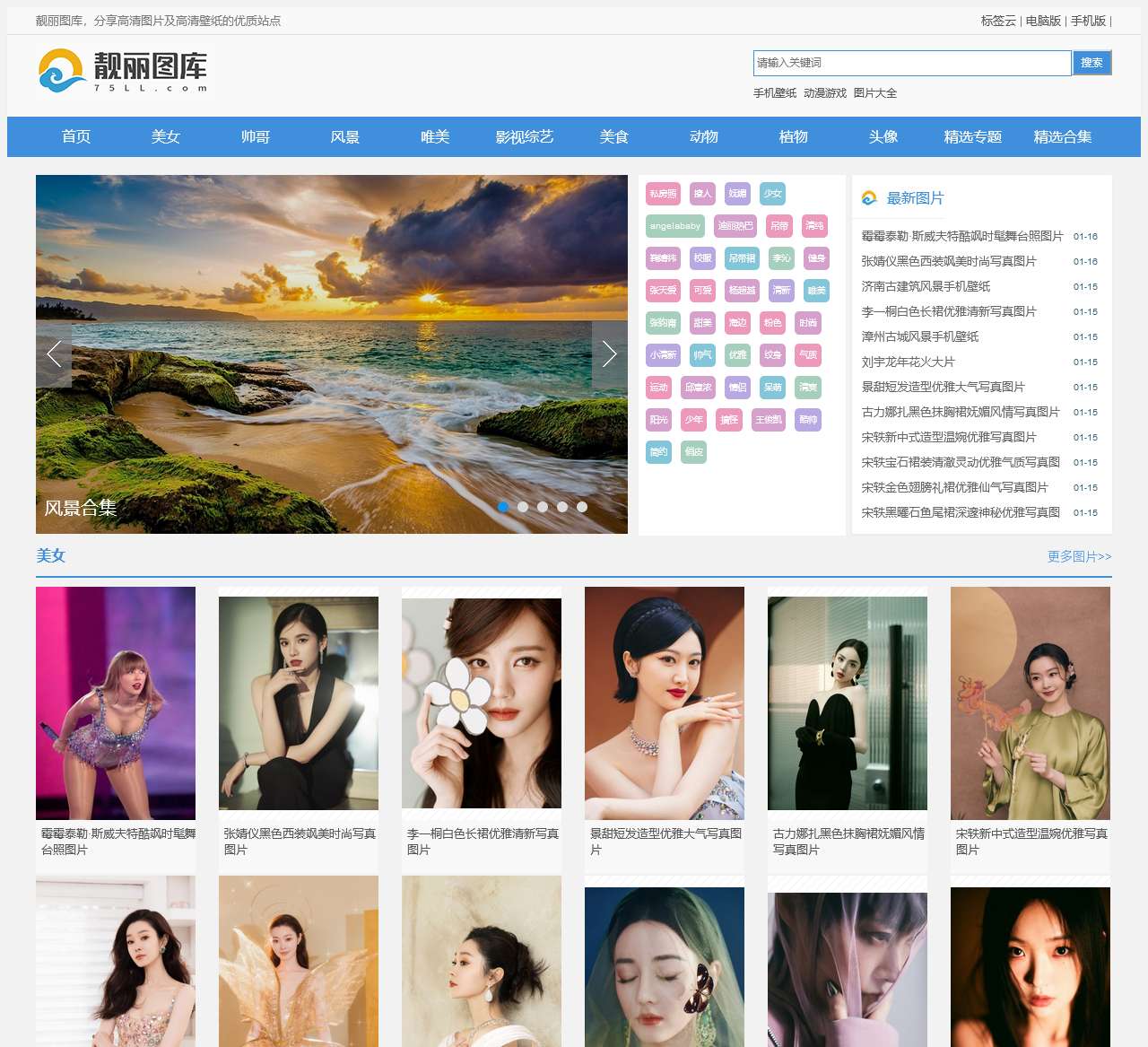Click the 私房照 tag
The width and height of the screenshot is (1148, 1047).
663,194
